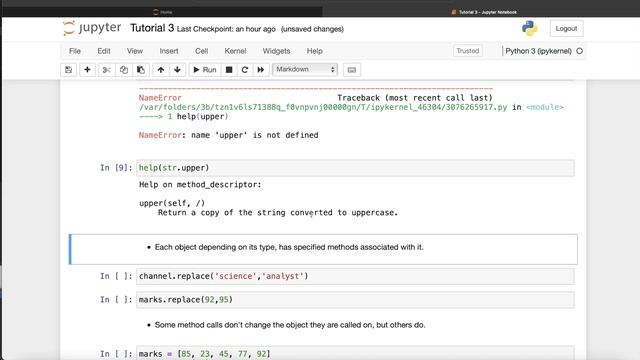Click the 'Some method calls don't change' text
Viewport: 640px width, 360px height.
click(x=290, y=325)
